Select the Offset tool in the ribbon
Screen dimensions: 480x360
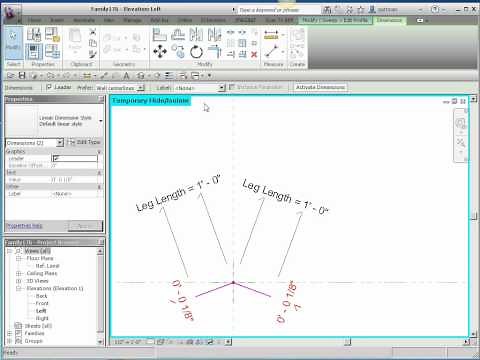[178, 35]
